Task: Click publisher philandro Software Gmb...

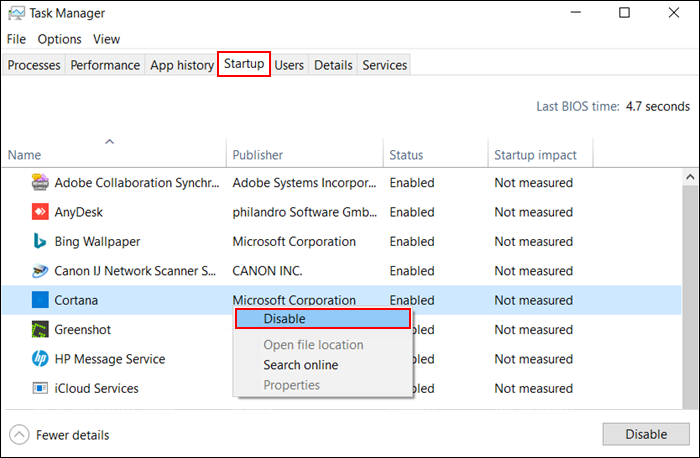Action: (304, 212)
